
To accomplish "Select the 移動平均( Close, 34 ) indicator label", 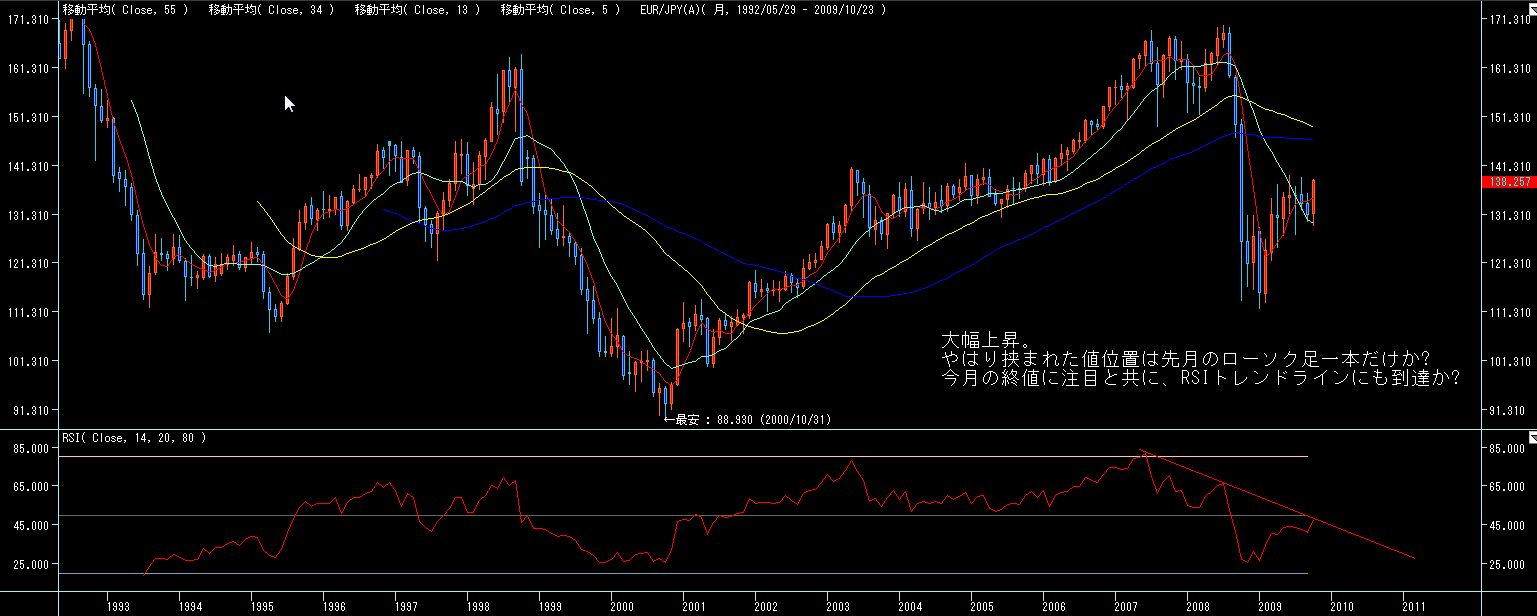I will pyautogui.click(x=272, y=9).
